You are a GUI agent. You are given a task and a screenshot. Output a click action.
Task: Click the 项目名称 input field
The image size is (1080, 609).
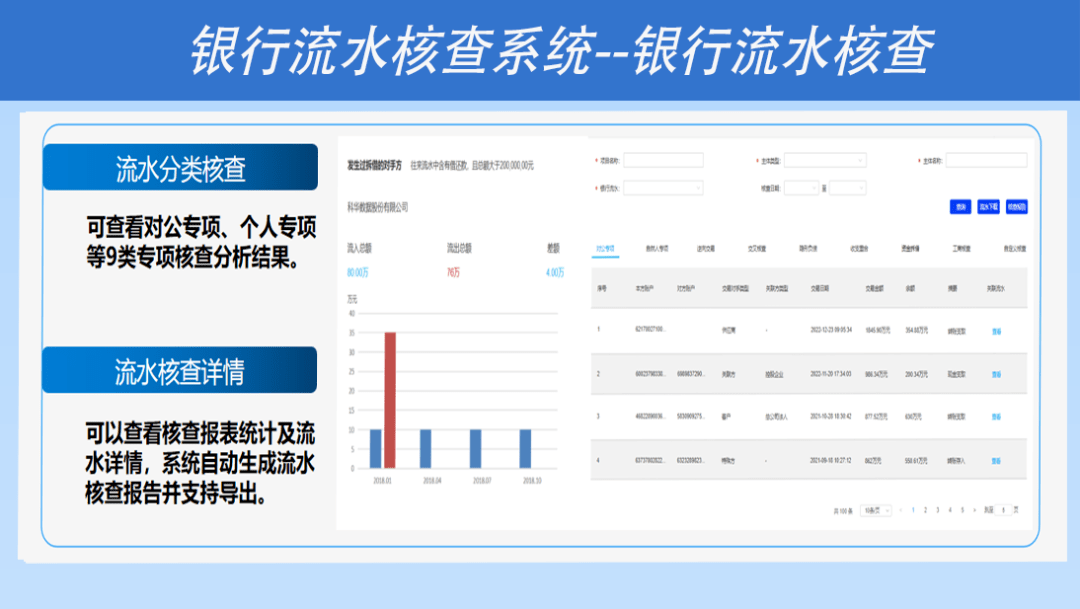click(x=663, y=161)
